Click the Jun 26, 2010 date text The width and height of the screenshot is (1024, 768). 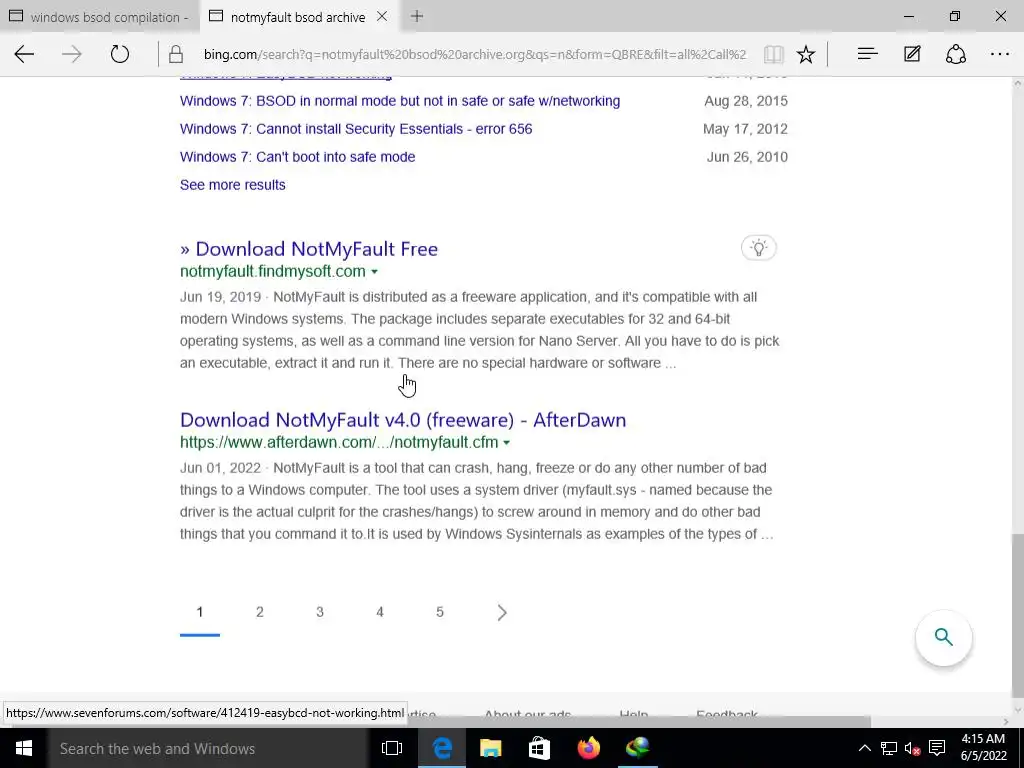747,157
